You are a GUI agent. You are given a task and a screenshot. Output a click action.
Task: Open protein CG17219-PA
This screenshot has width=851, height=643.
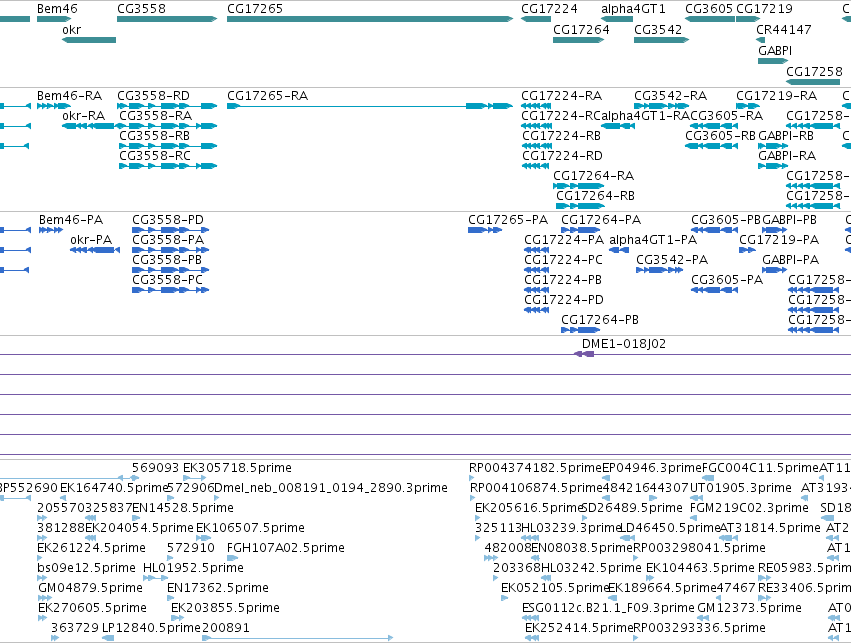[779, 240]
